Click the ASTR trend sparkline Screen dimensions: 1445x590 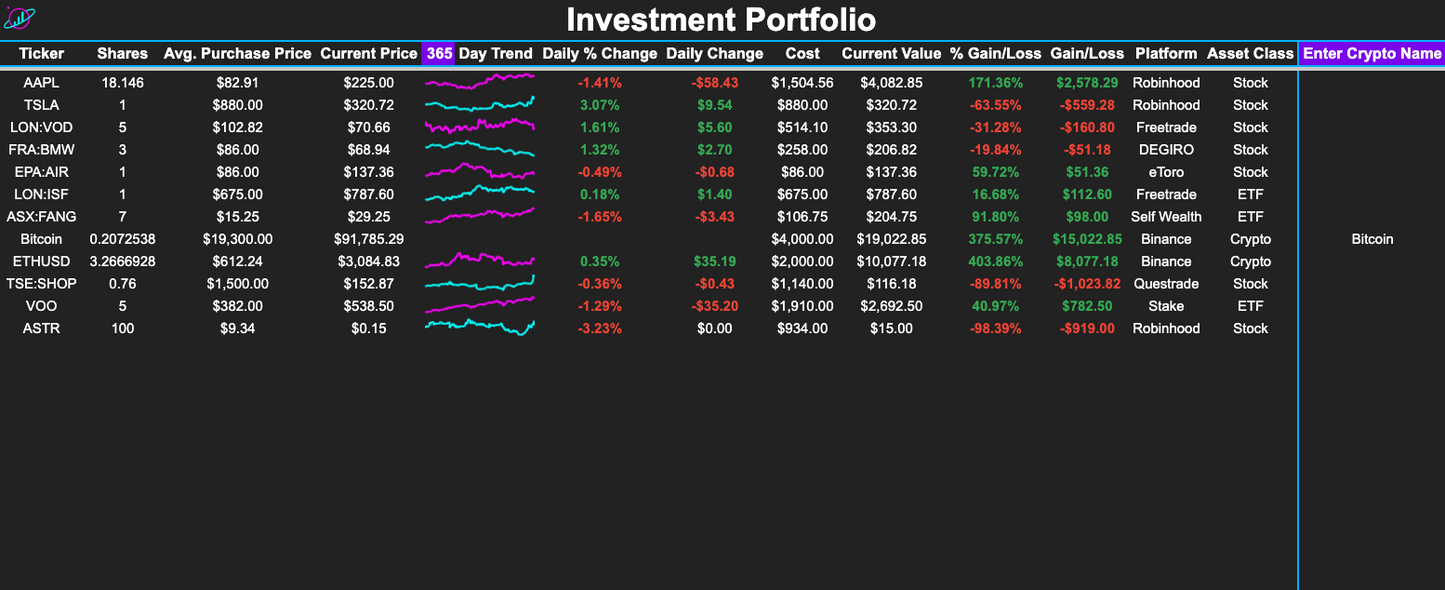pos(479,328)
